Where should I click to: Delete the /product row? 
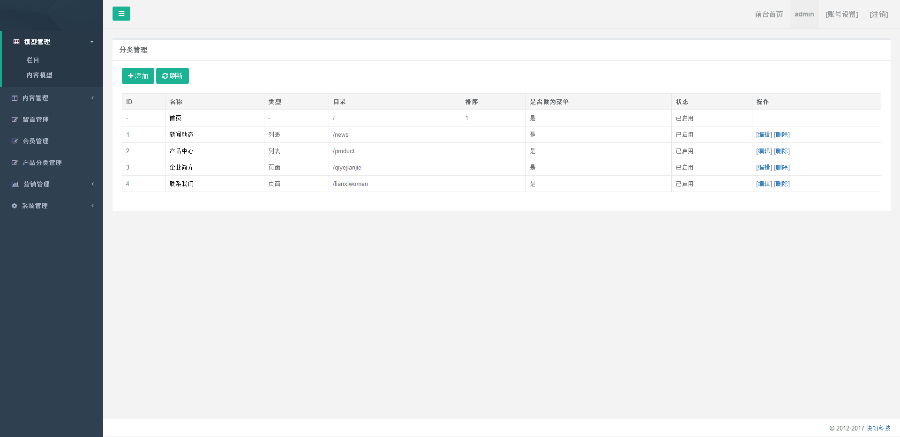782,152
